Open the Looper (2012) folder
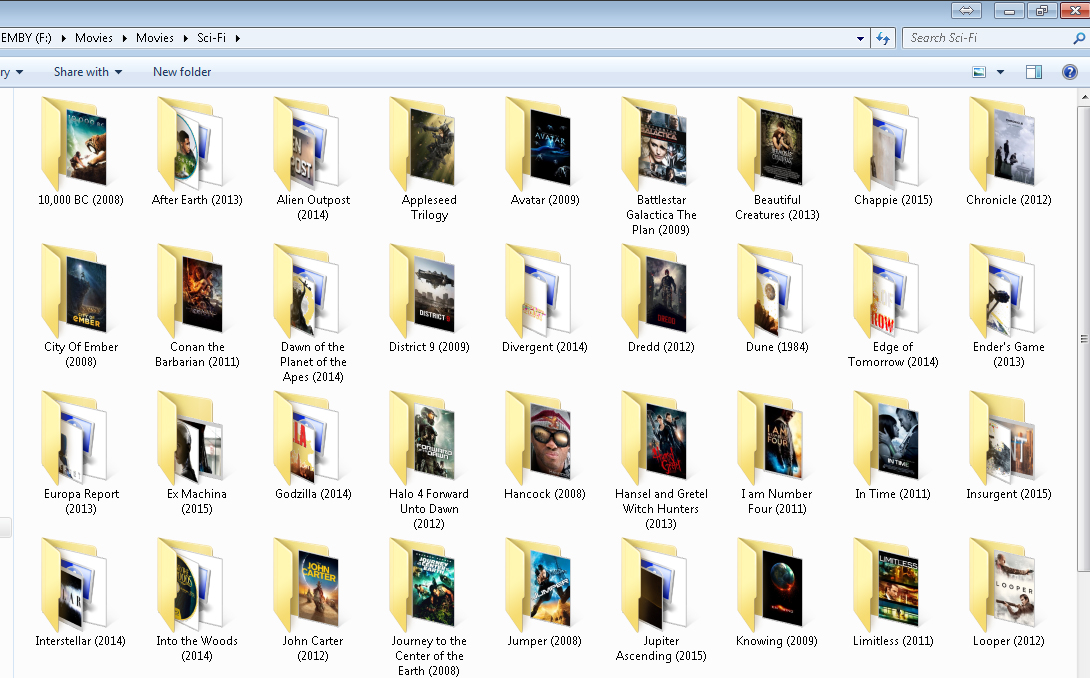This screenshot has height=678, width=1090. pos(1008,585)
